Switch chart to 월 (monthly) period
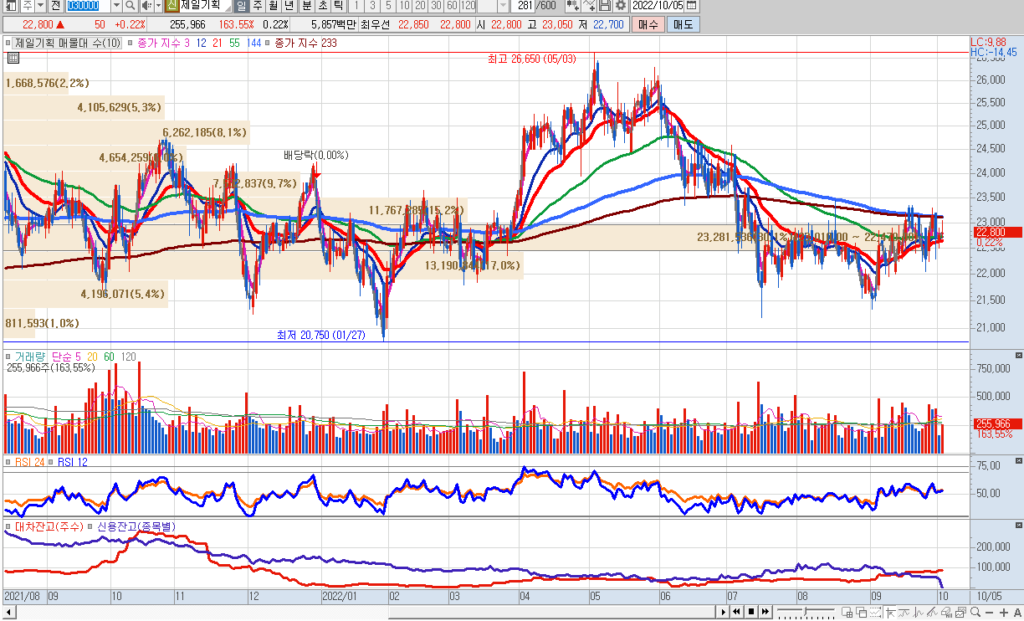This screenshot has height=621, width=1024. (274, 6)
